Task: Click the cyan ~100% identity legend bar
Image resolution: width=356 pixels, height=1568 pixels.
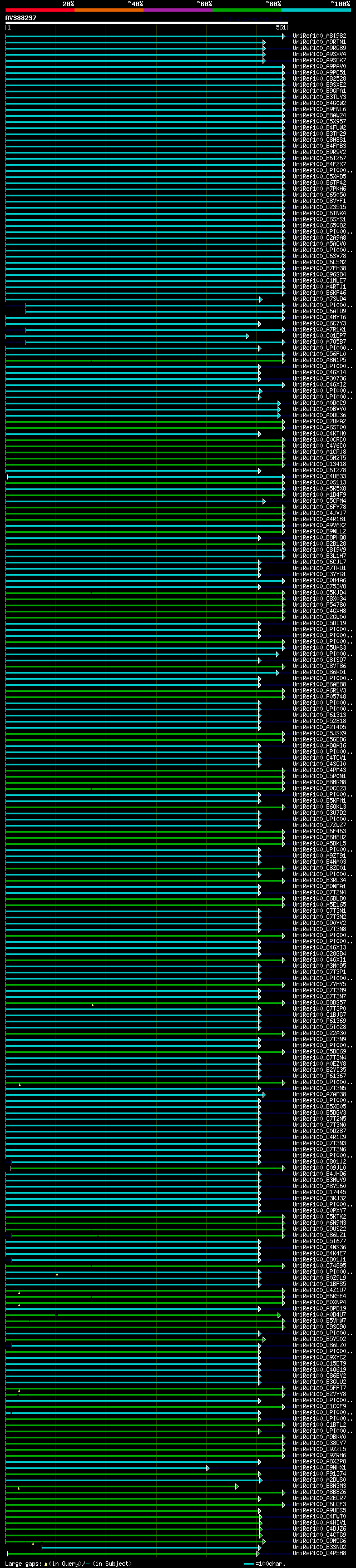Action: point(316,10)
